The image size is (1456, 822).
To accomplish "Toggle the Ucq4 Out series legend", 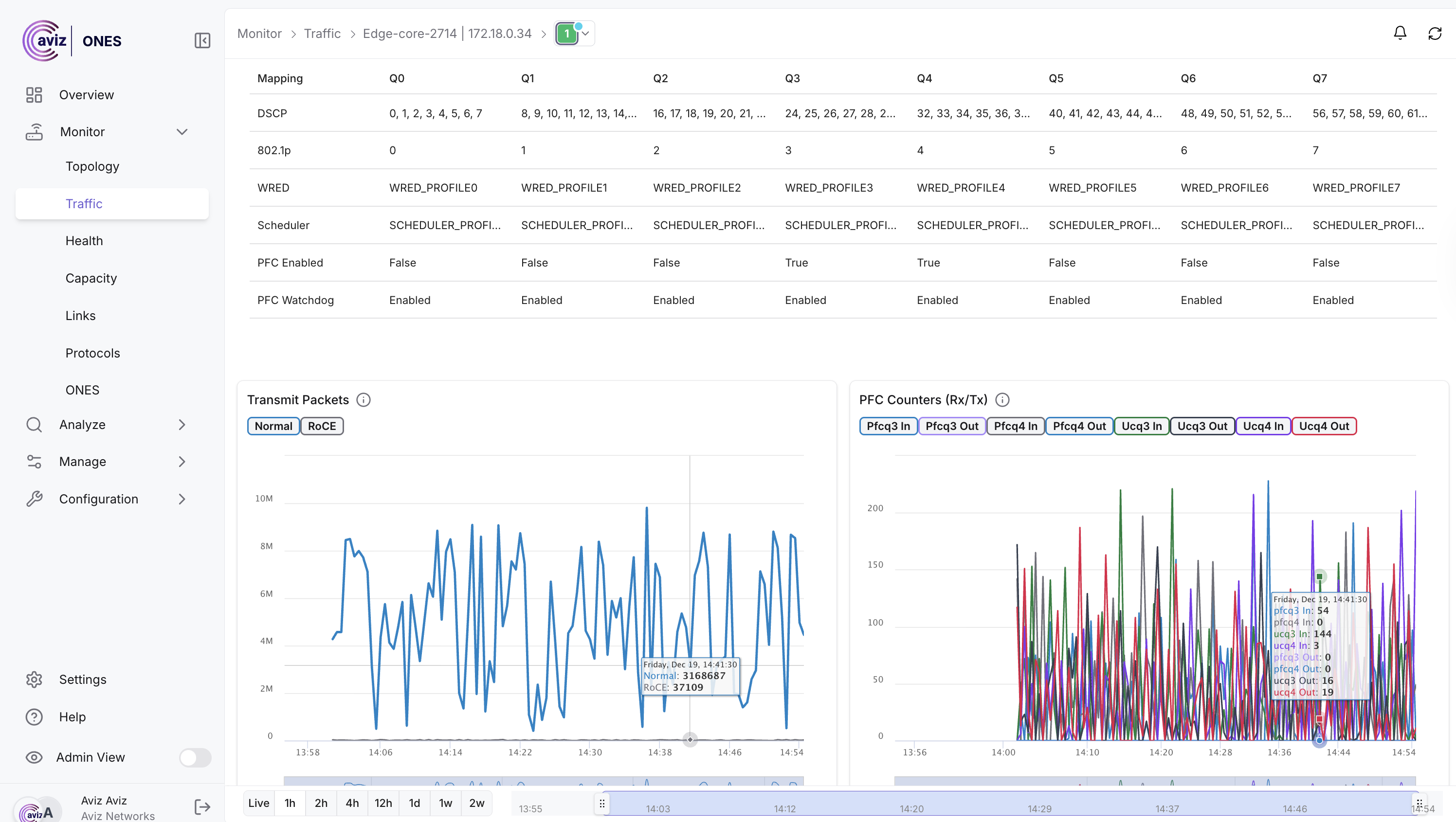I will point(1324,426).
